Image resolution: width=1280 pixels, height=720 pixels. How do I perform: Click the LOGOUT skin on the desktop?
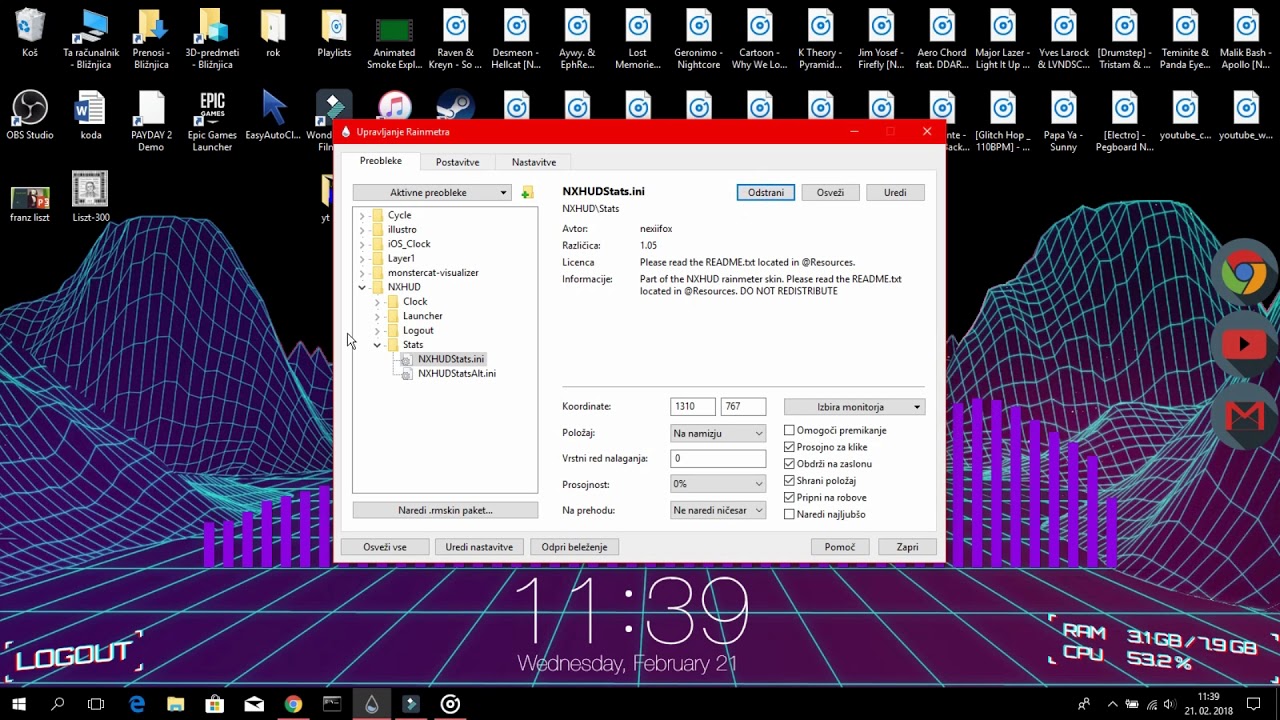(x=73, y=655)
